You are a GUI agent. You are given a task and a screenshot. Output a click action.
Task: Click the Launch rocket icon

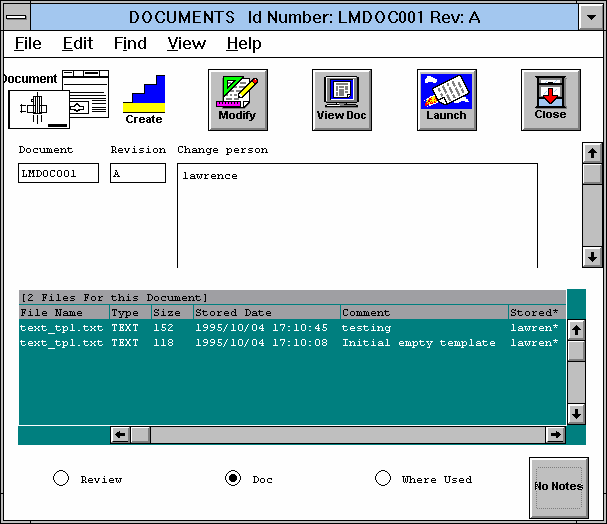(x=446, y=100)
